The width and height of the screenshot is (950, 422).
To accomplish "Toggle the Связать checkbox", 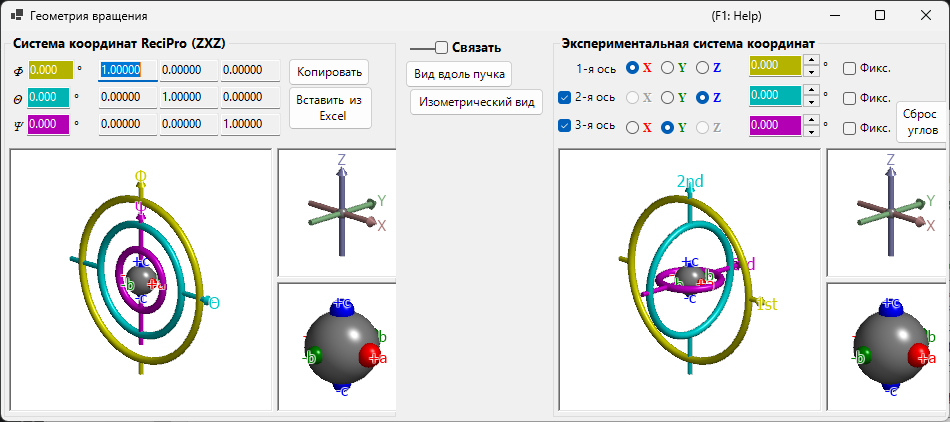I will pos(441,47).
